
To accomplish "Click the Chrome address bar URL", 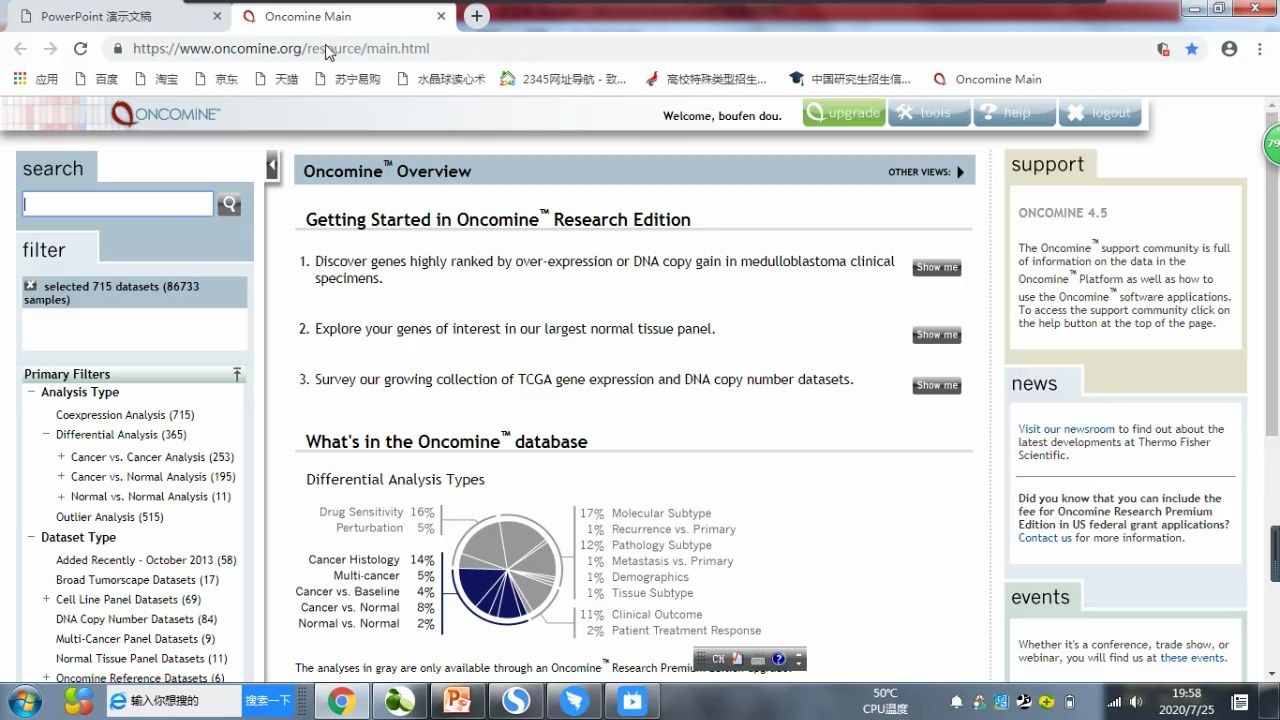I will point(281,48).
